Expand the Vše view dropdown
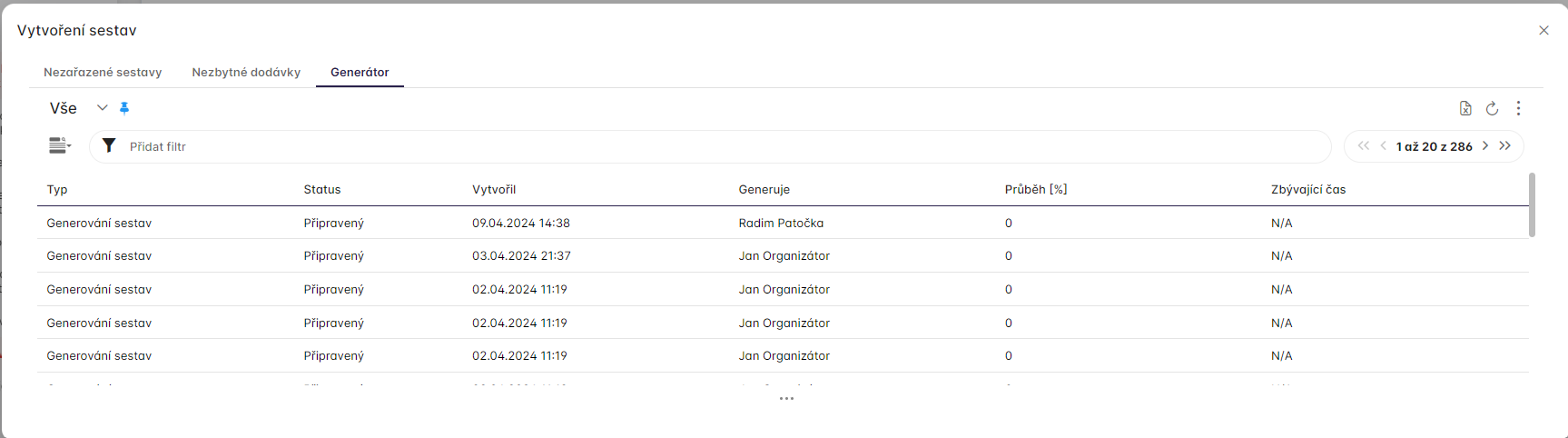 102,108
